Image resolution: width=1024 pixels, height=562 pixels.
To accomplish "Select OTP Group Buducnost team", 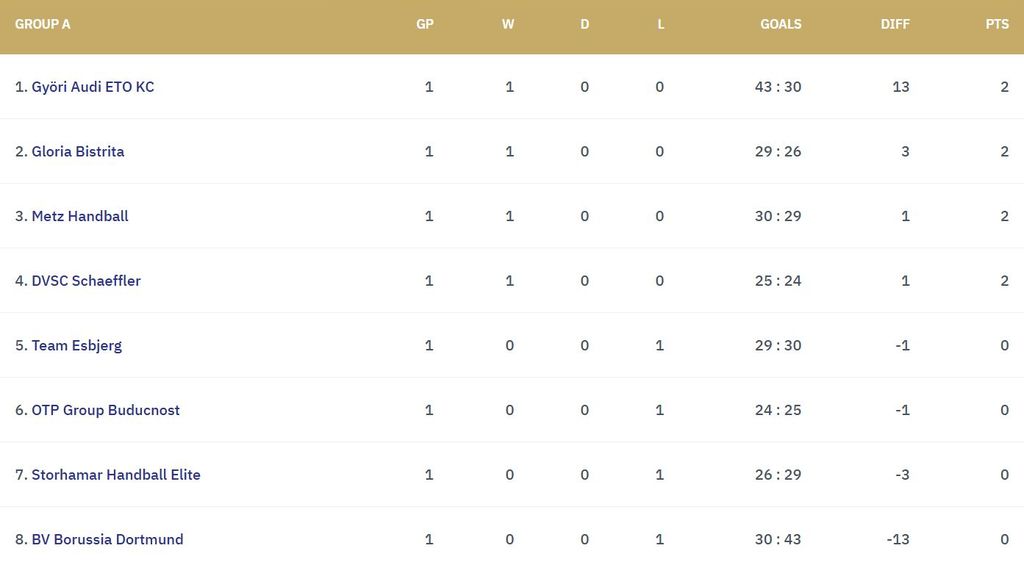I will [105, 410].
